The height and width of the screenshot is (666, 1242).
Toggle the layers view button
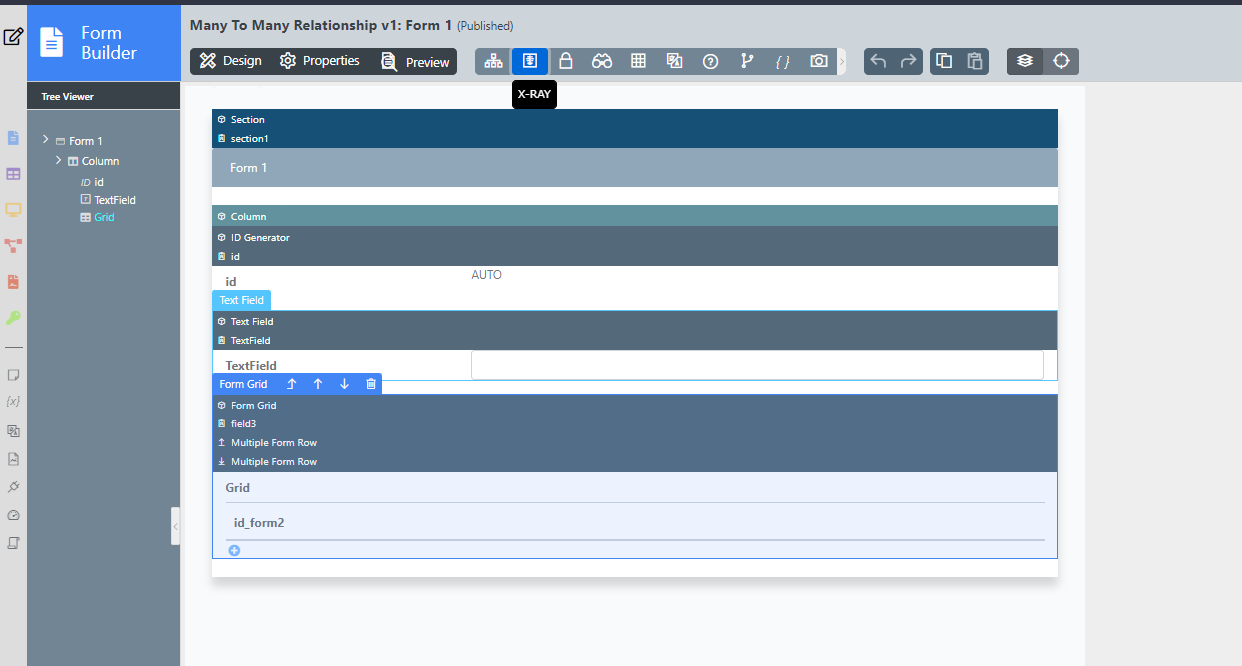pyautogui.click(x=1025, y=61)
